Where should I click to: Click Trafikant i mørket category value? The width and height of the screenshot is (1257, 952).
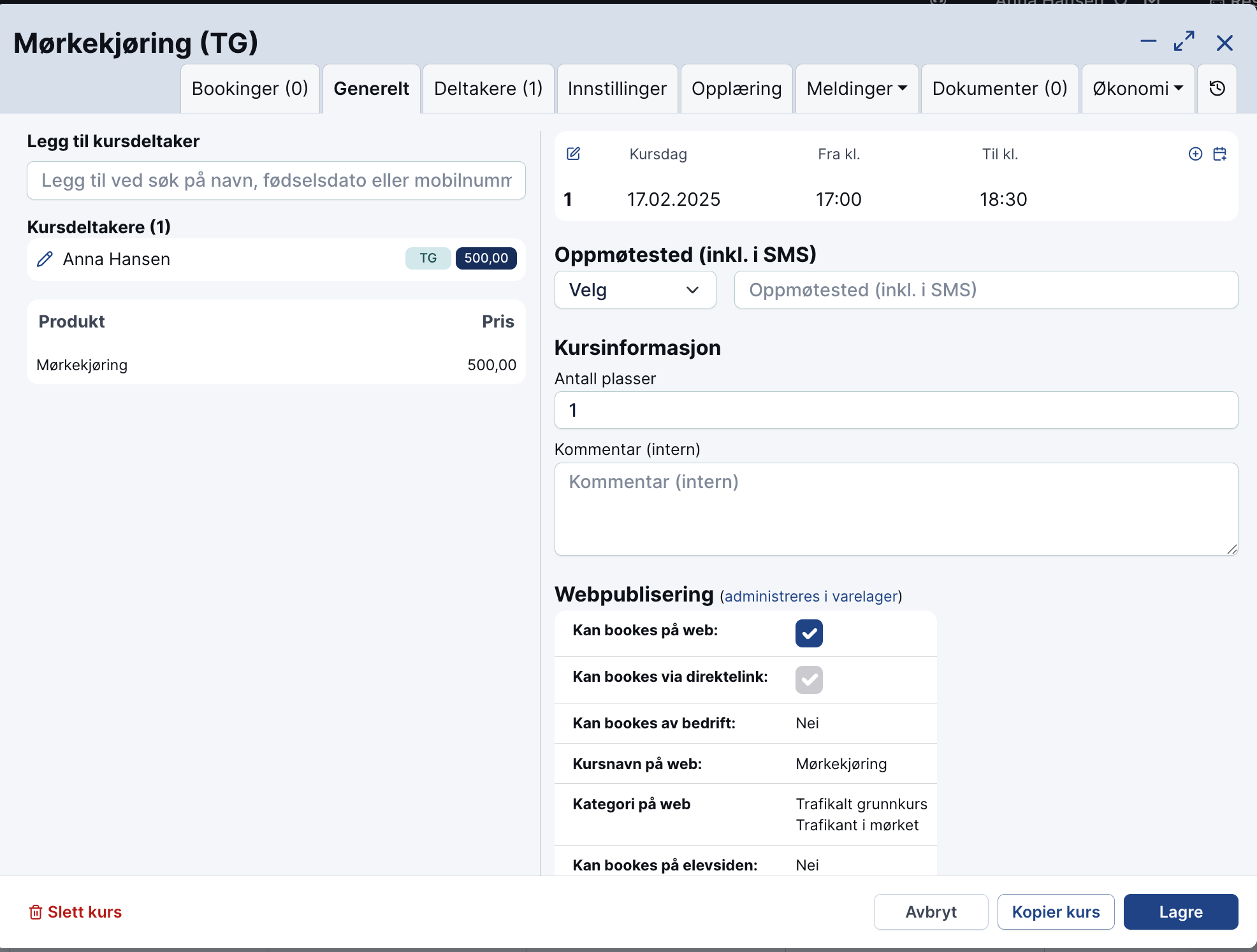click(x=857, y=825)
